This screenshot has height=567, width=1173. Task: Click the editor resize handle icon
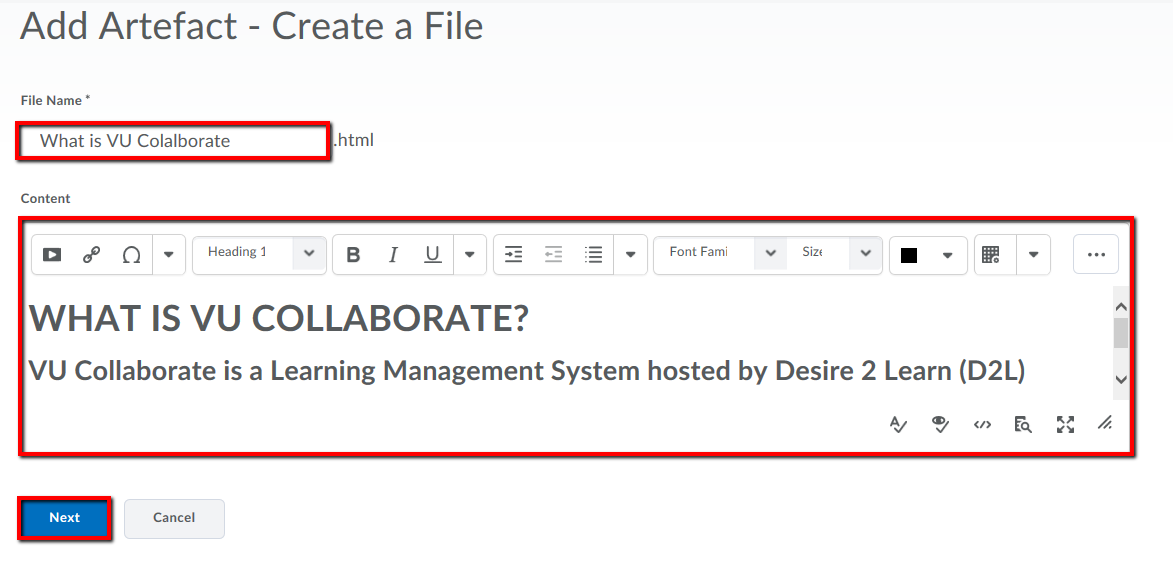[x=1105, y=424]
